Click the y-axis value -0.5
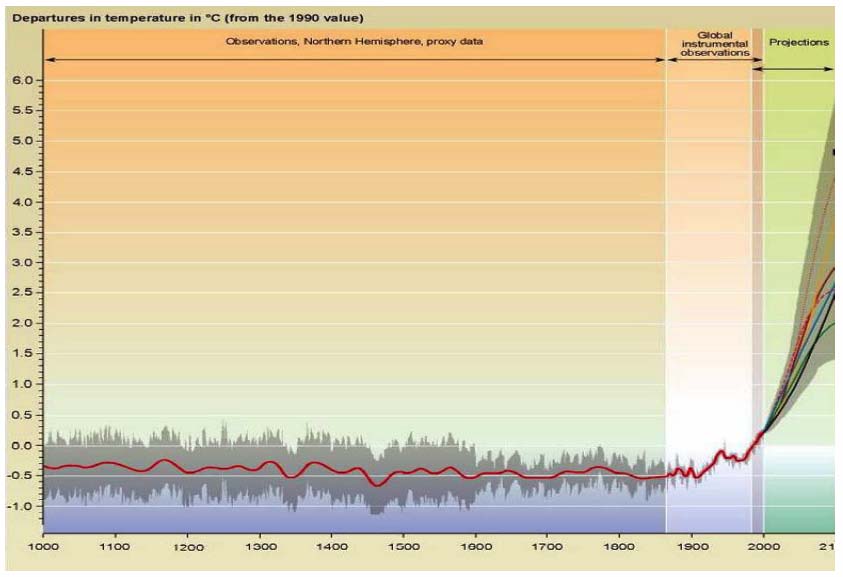The height and width of the screenshot is (577, 843). 21,475
